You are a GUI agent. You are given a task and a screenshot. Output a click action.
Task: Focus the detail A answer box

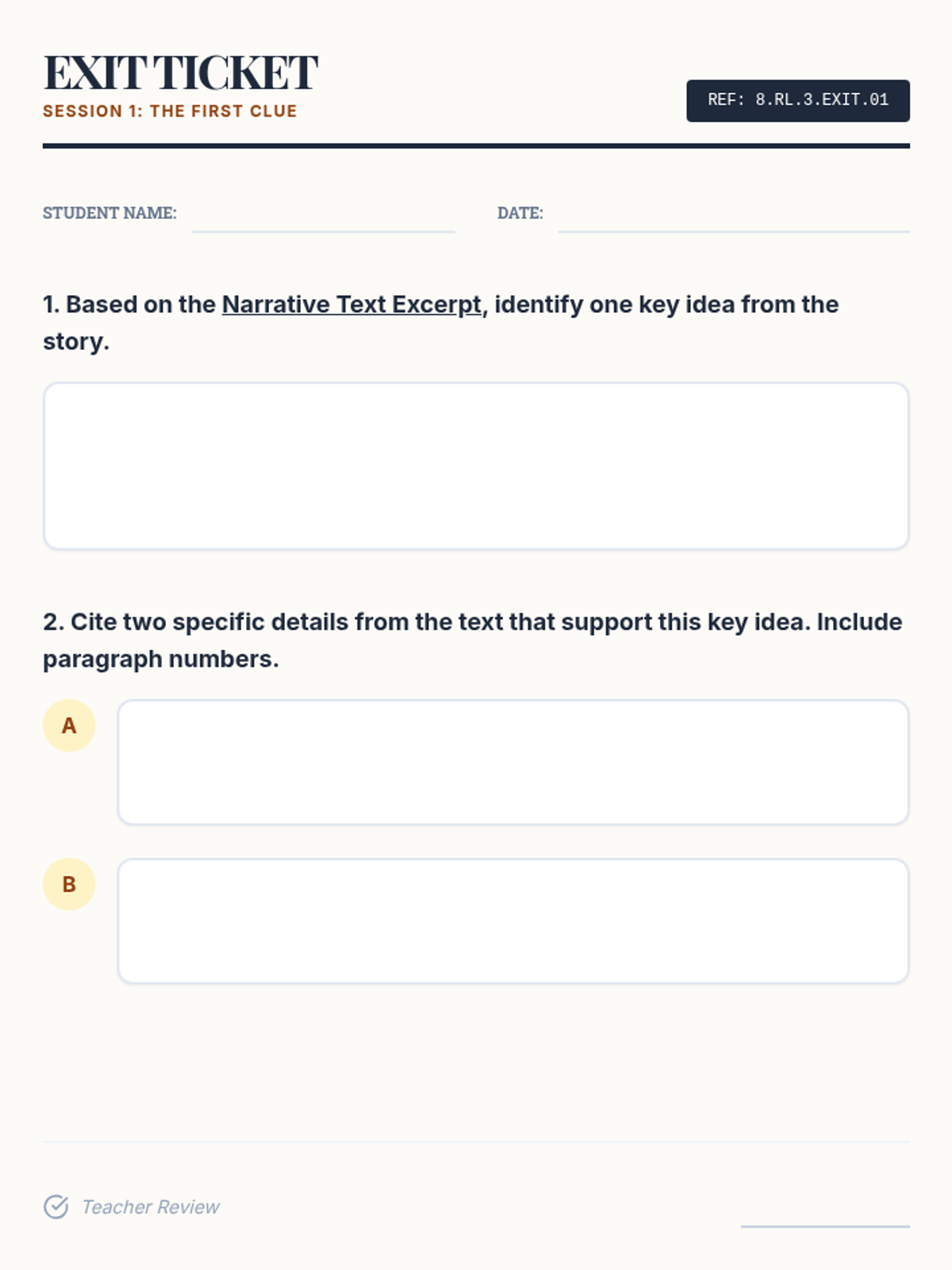(513, 762)
